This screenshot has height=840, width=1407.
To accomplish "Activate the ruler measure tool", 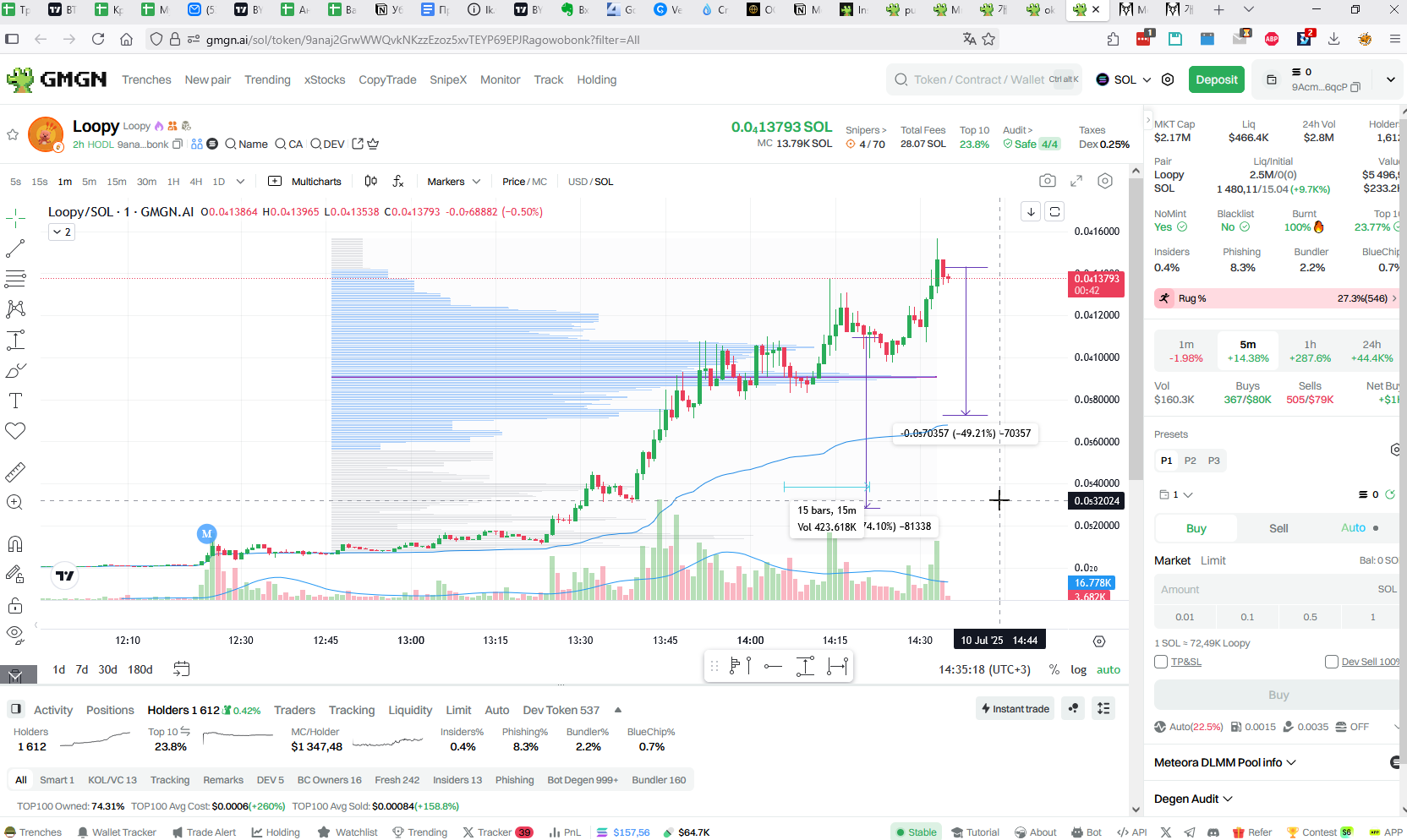I will point(15,472).
